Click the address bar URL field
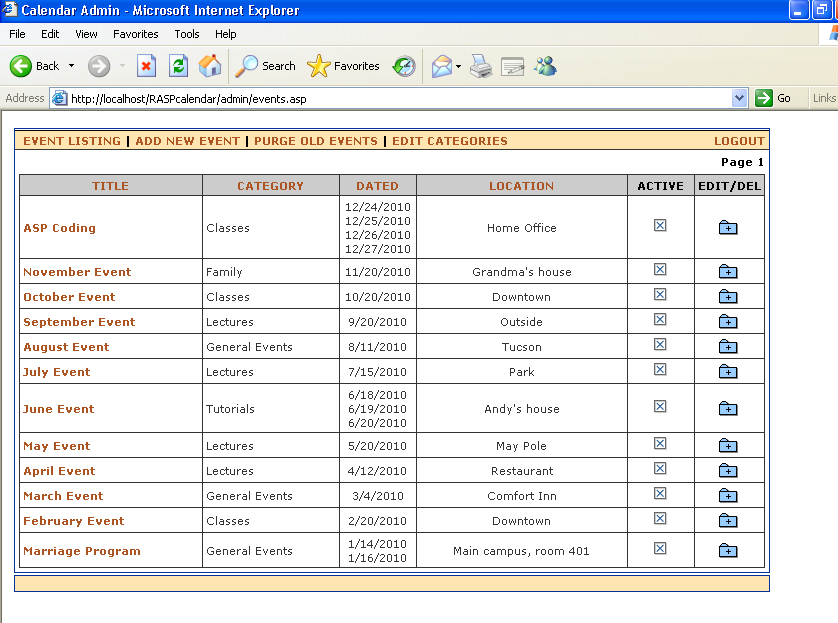838x623 pixels. [398, 98]
